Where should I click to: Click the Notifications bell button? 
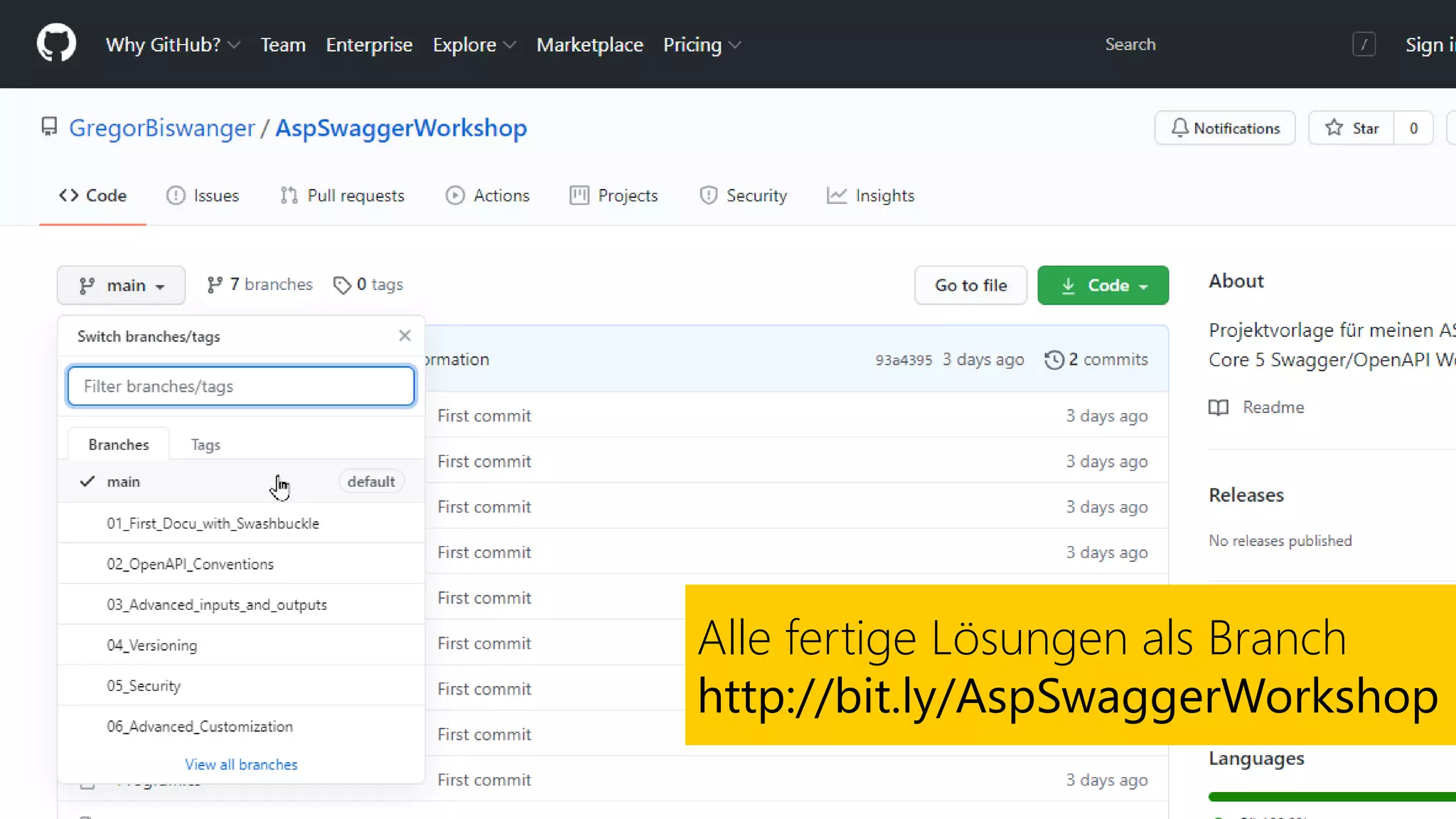1225,128
